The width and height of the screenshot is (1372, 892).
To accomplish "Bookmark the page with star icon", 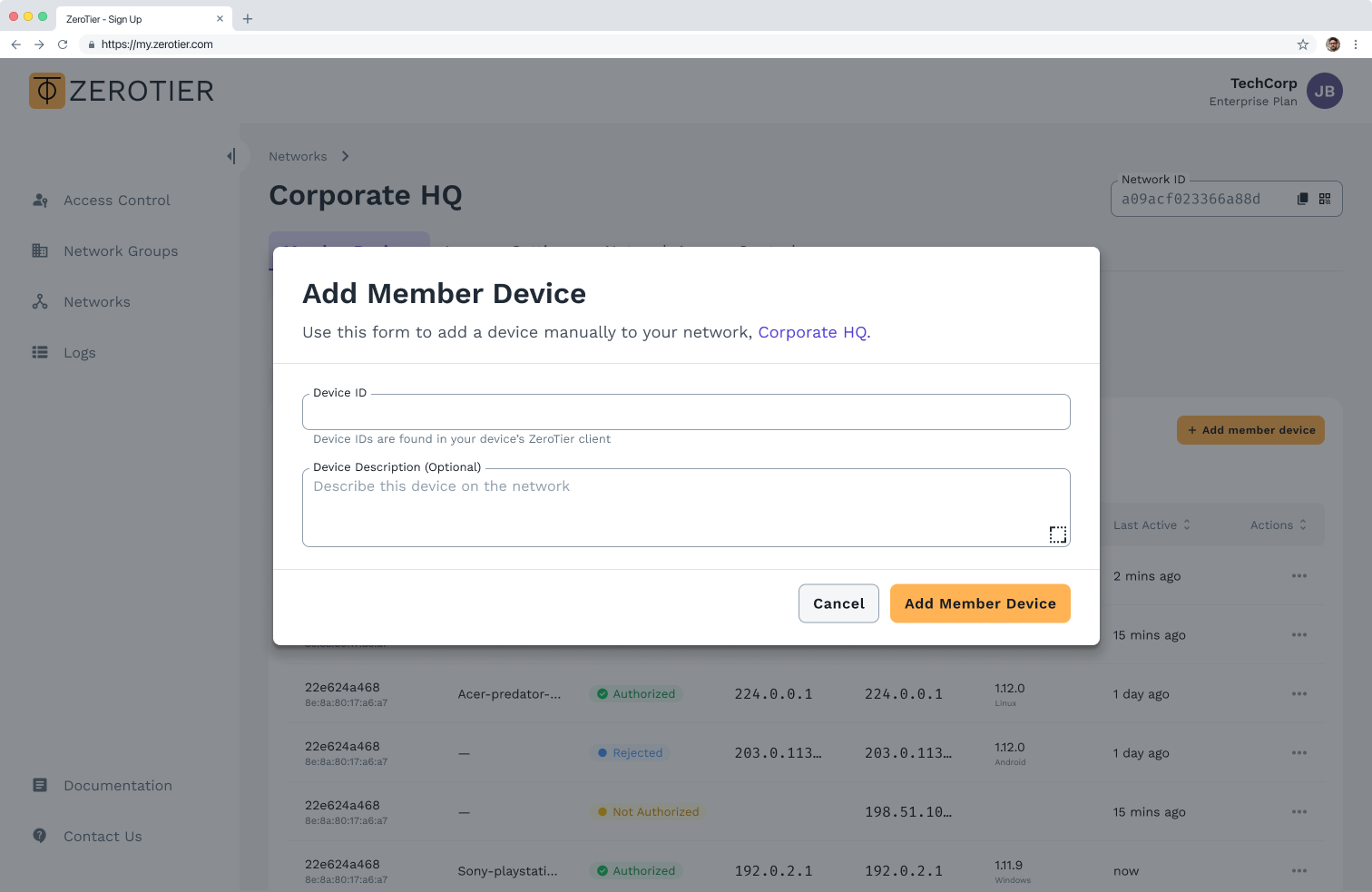I will pos(1303,44).
